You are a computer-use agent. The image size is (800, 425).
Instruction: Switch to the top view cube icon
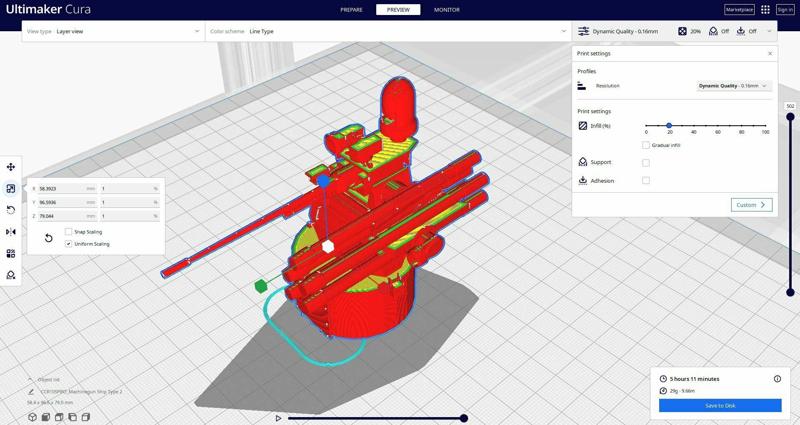coord(59,417)
